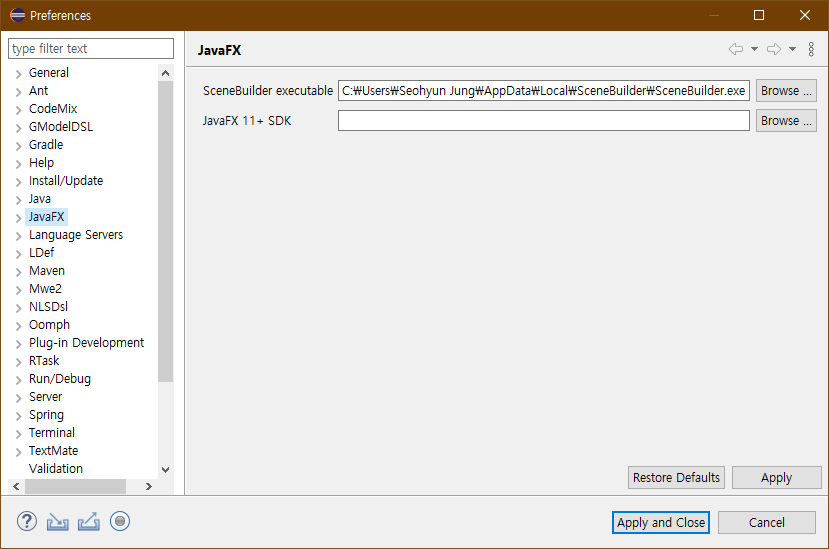Click the tree scroll right arrow
Viewport: 829px width, 549px height.
click(149, 487)
